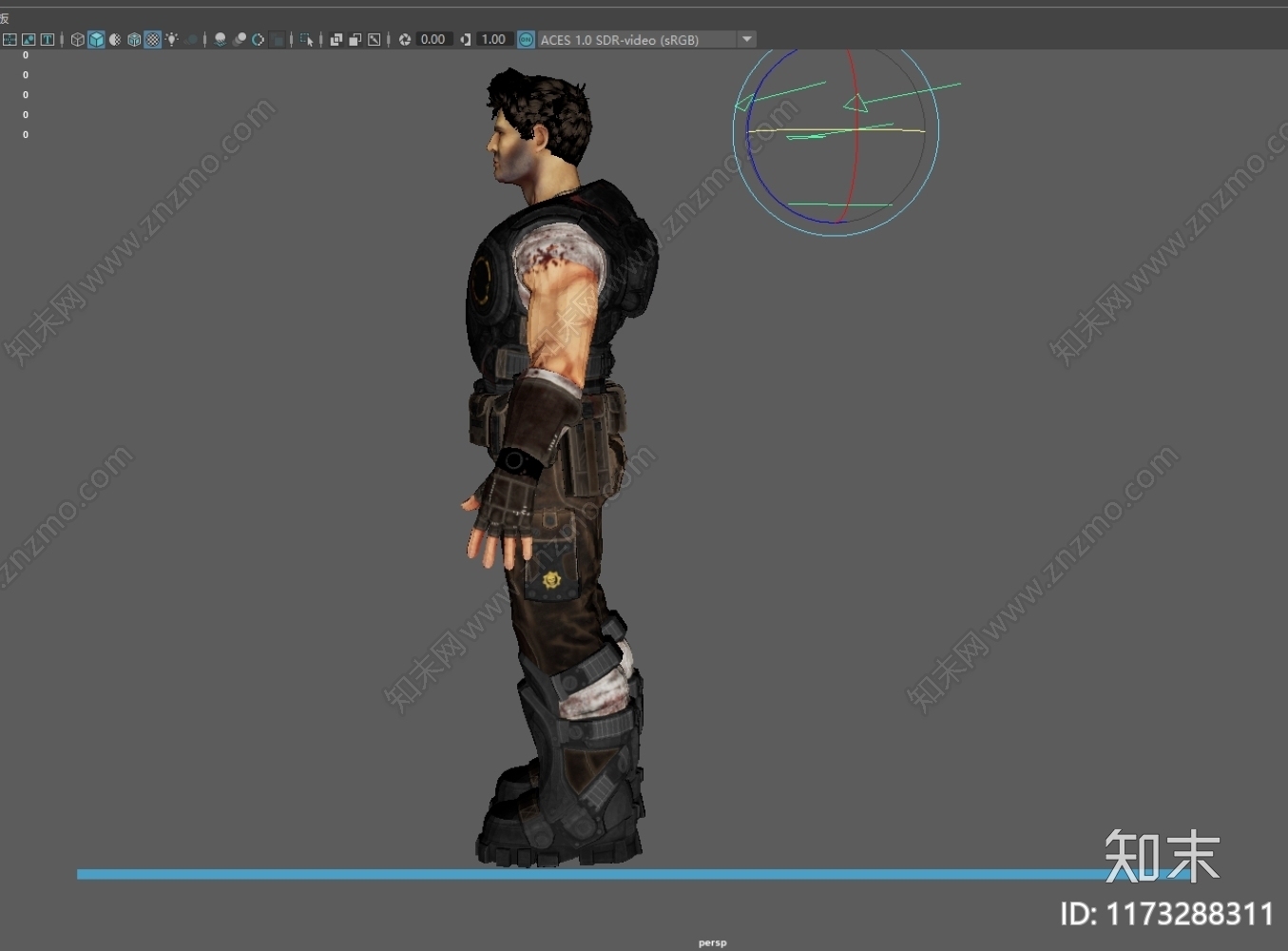1288x951 pixels.
Task: Toggle the field chart T icon
Action: 47,39
